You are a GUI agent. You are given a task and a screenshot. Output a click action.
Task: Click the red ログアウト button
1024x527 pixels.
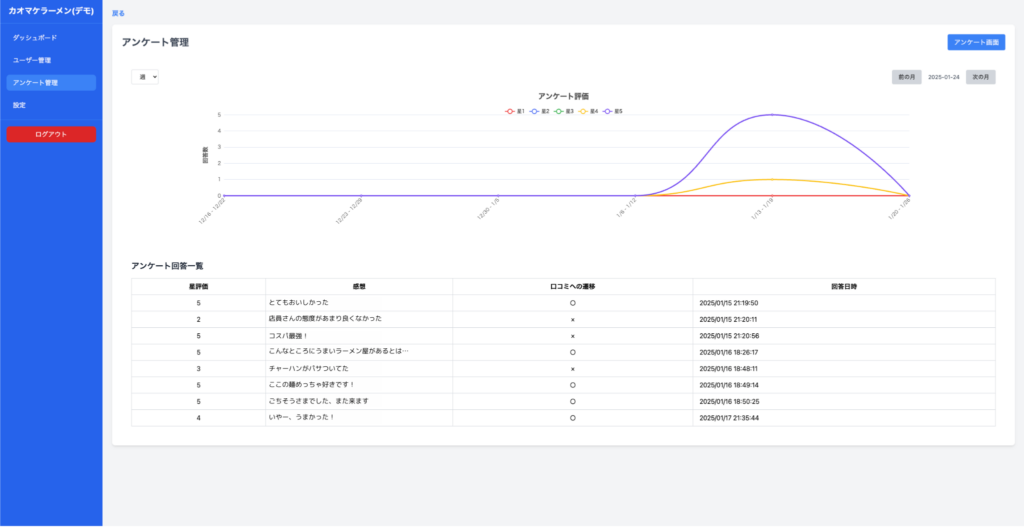(51, 134)
